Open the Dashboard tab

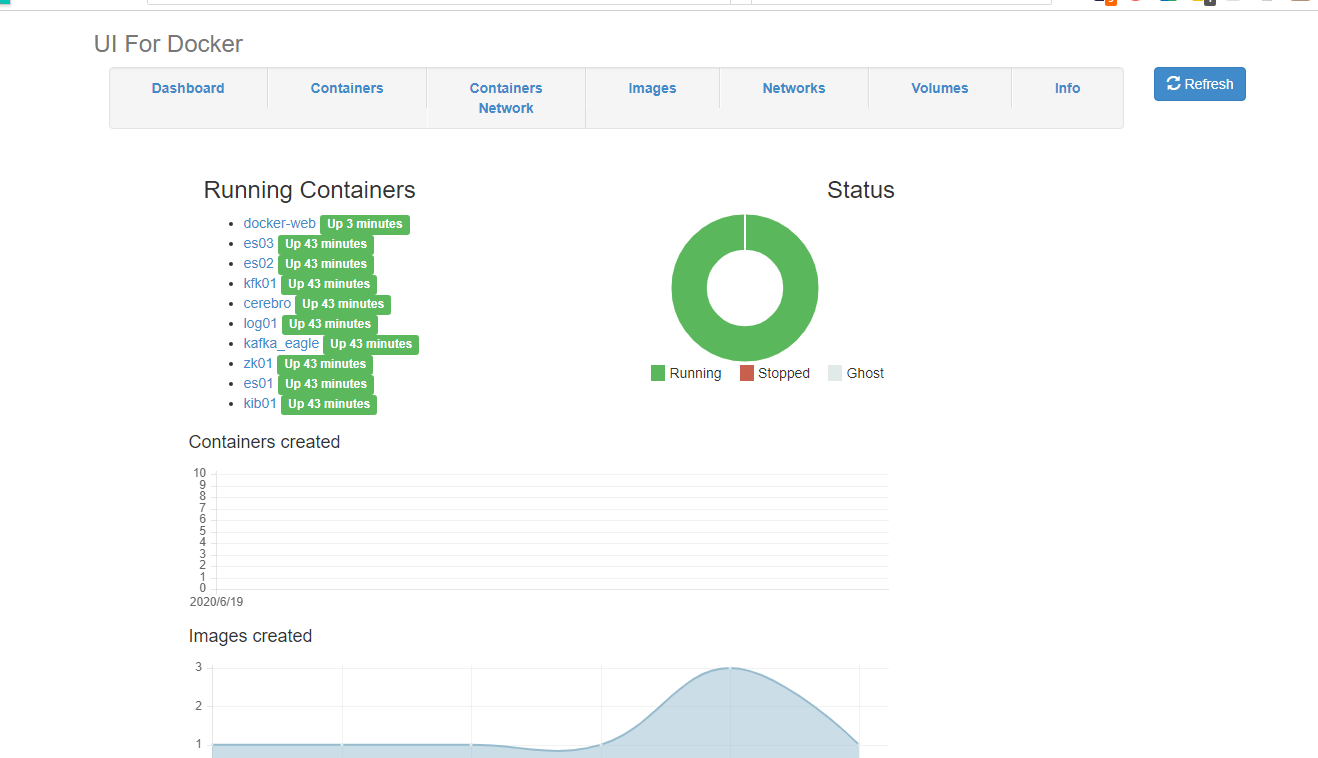coord(188,88)
